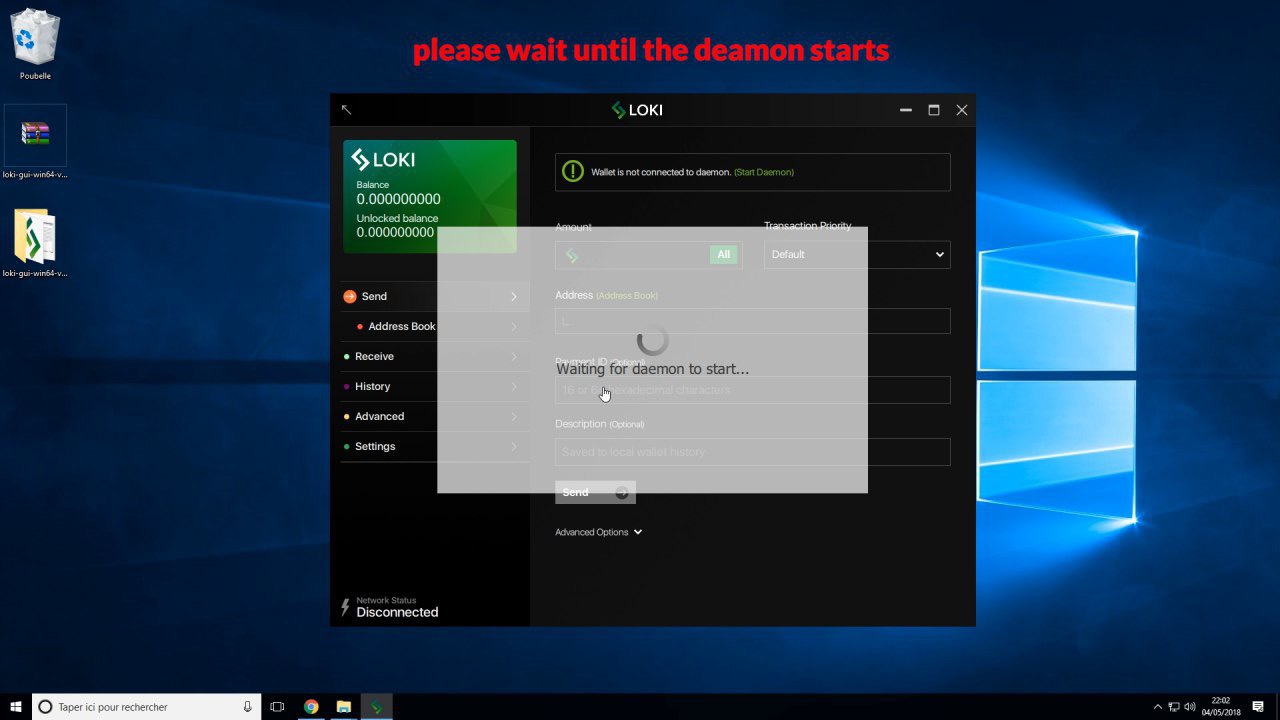Viewport: 1280px width, 720px height.
Task: Open the notification center icon
Action: coord(1258,707)
